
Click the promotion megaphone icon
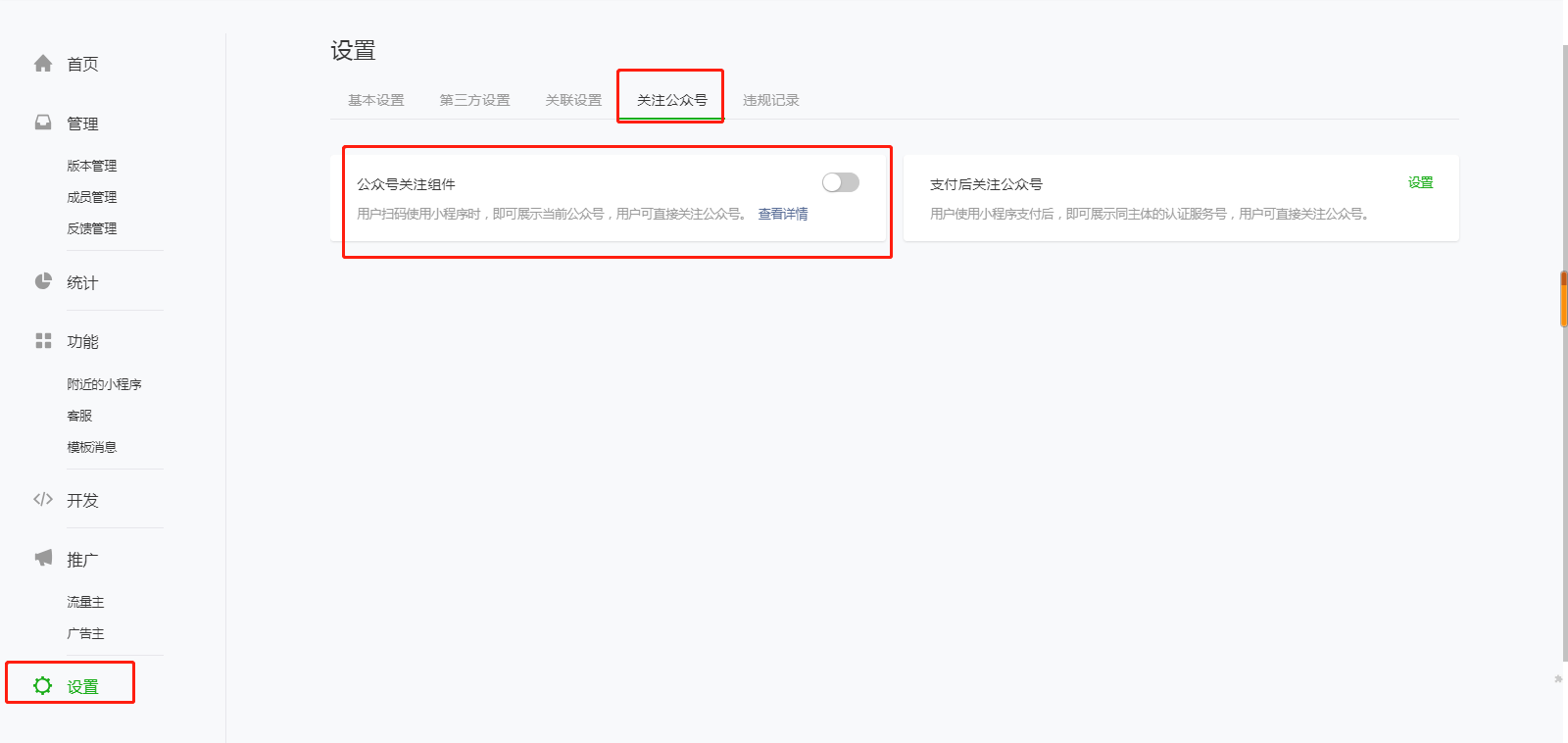43,558
